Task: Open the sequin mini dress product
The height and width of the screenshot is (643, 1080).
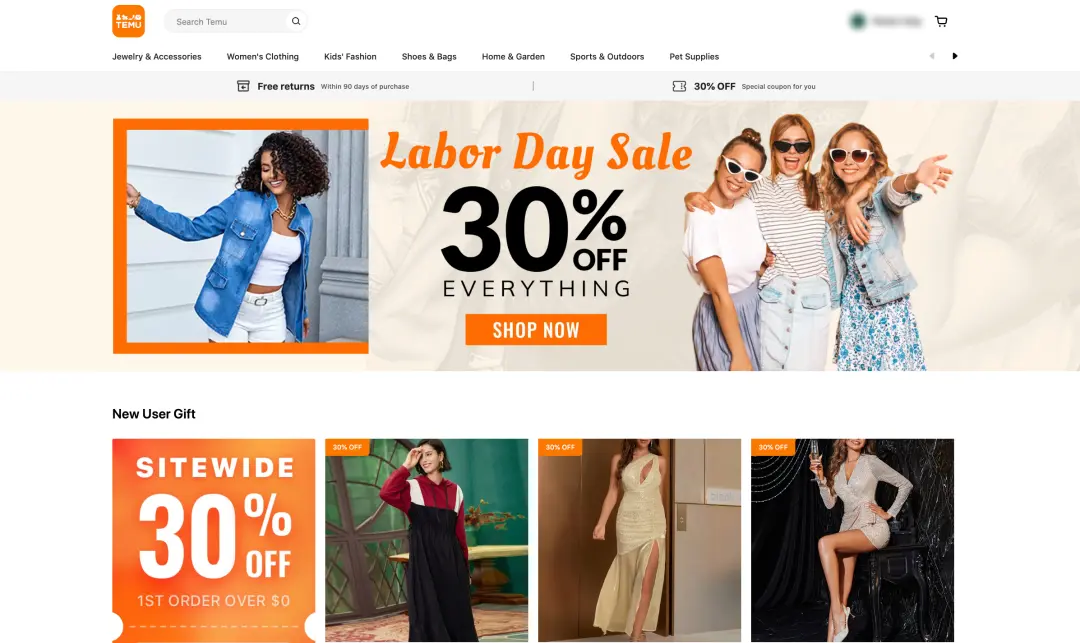Action: point(852,540)
